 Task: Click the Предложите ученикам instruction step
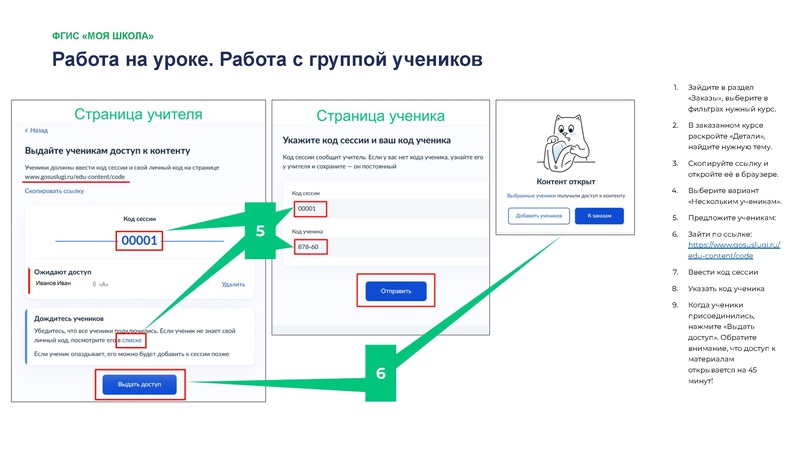[x=732, y=217]
